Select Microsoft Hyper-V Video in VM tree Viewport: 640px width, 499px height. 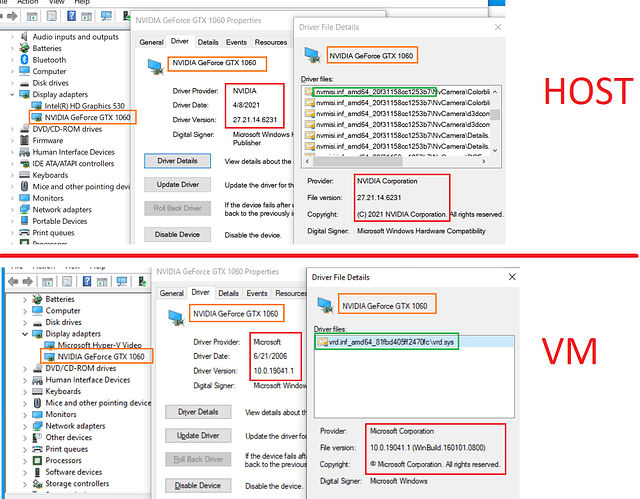100,345
